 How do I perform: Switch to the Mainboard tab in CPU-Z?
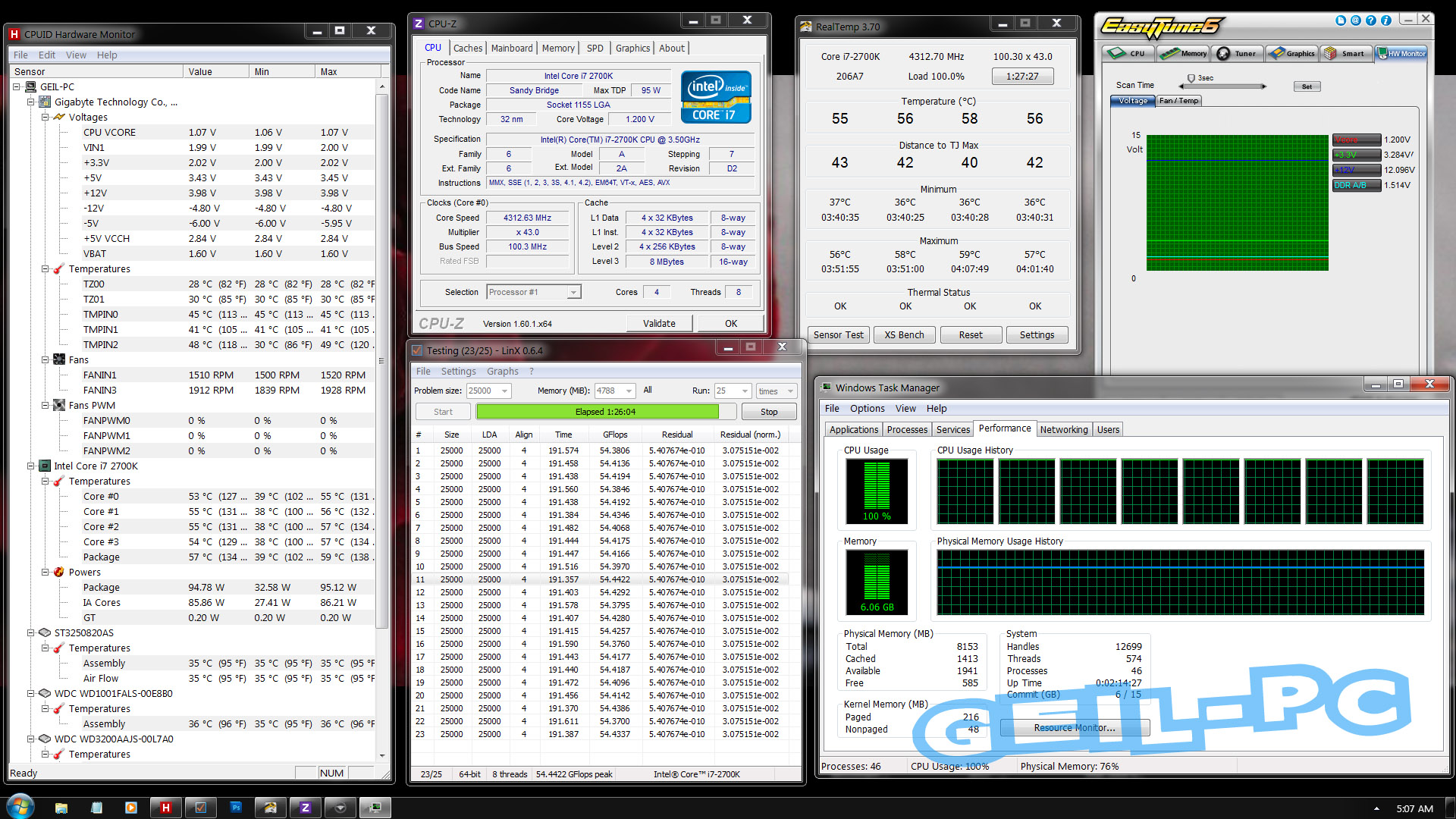pos(512,48)
